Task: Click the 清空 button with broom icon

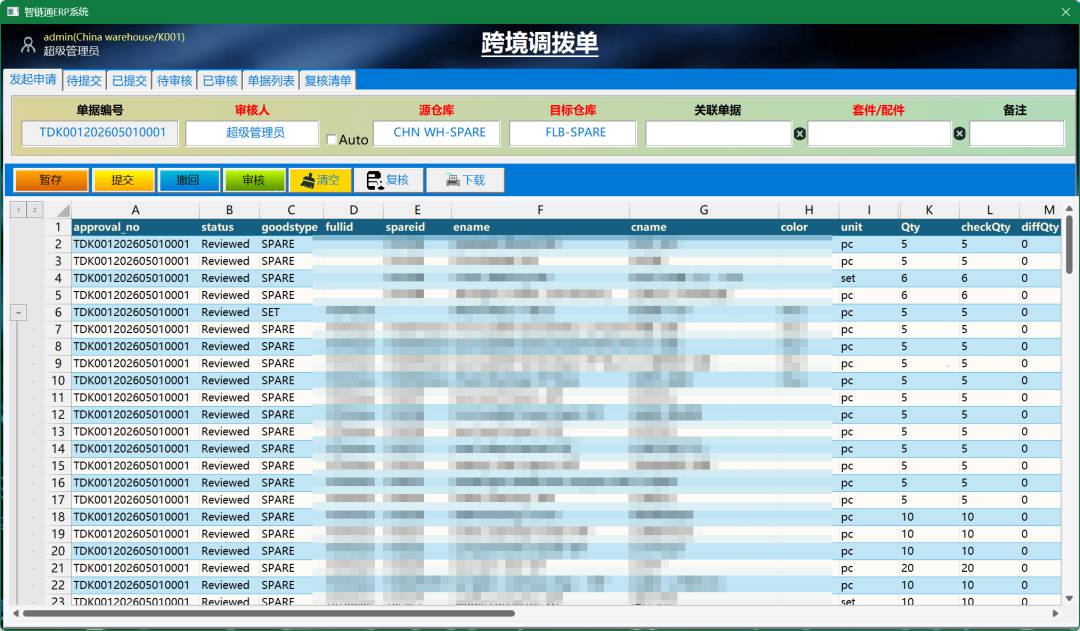Action: coord(320,180)
